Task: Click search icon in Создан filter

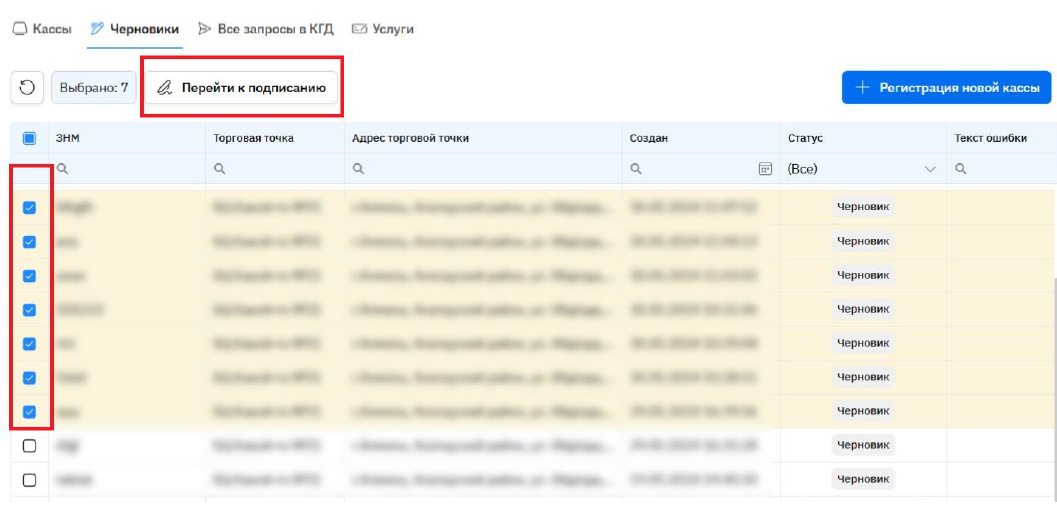Action: pos(635,169)
